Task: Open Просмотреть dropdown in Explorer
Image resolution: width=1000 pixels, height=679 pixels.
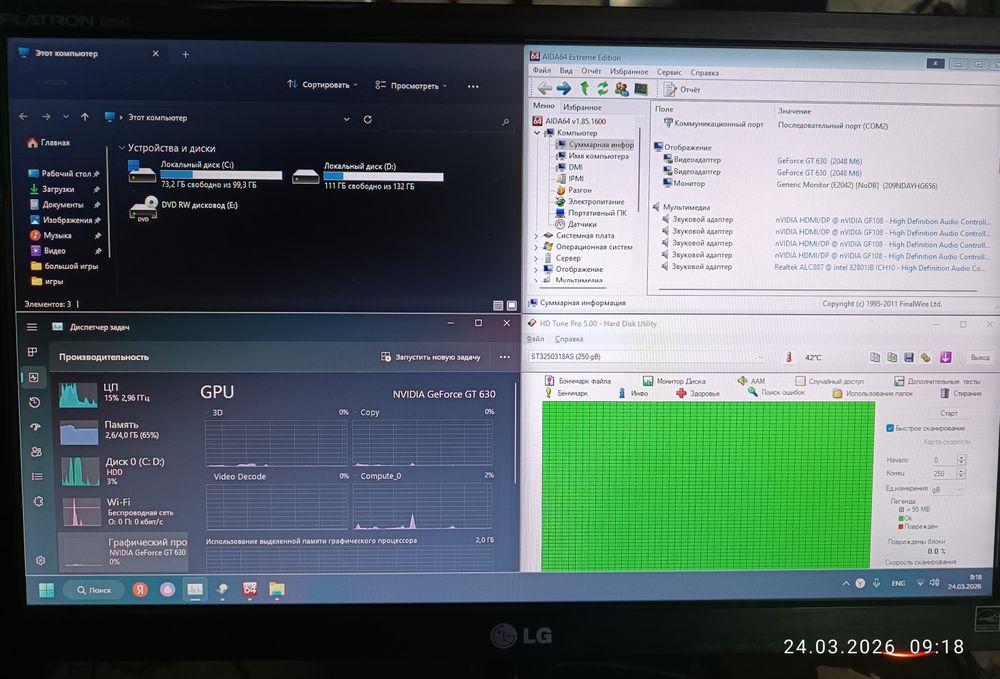Action: coord(411,85)
